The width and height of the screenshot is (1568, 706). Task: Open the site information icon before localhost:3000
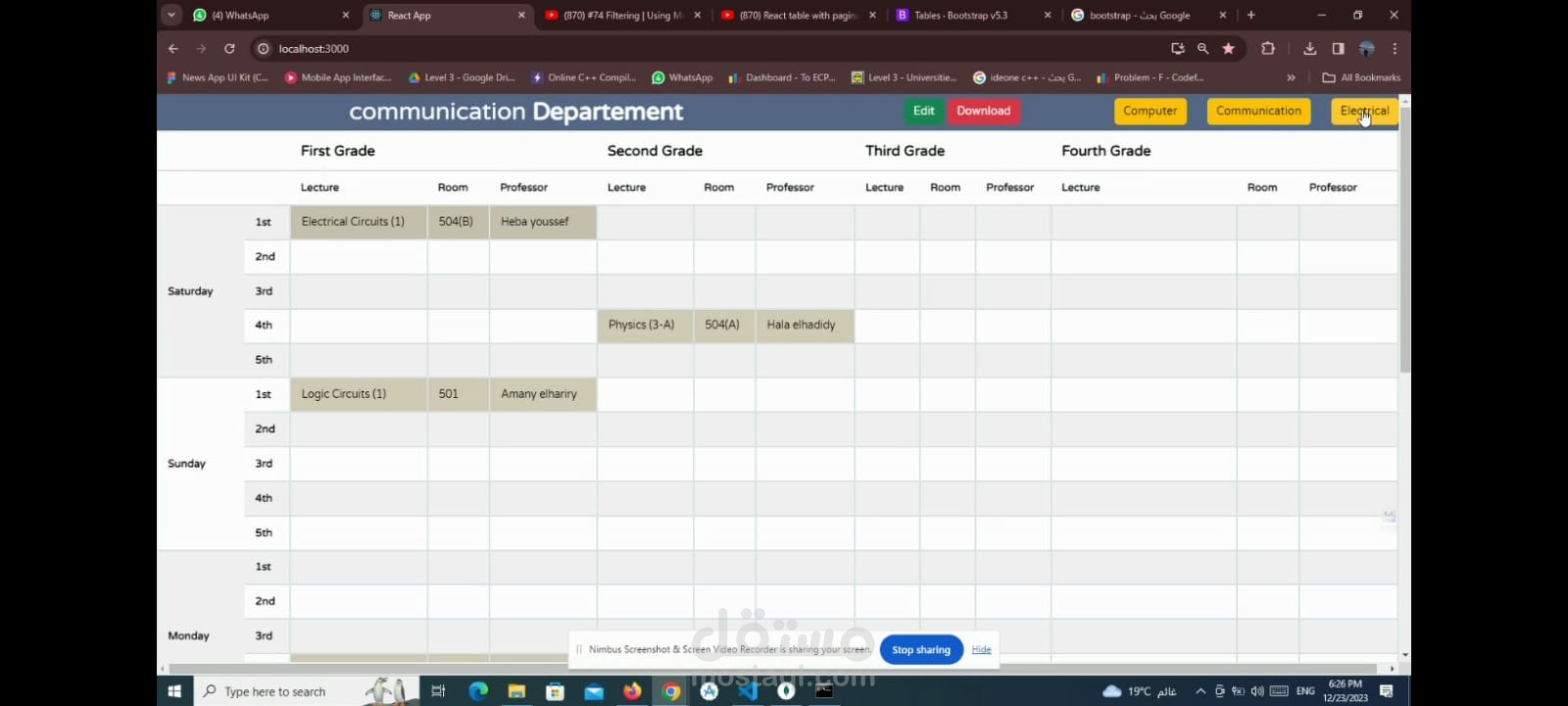pyautogui.click(x=264, y=48)
